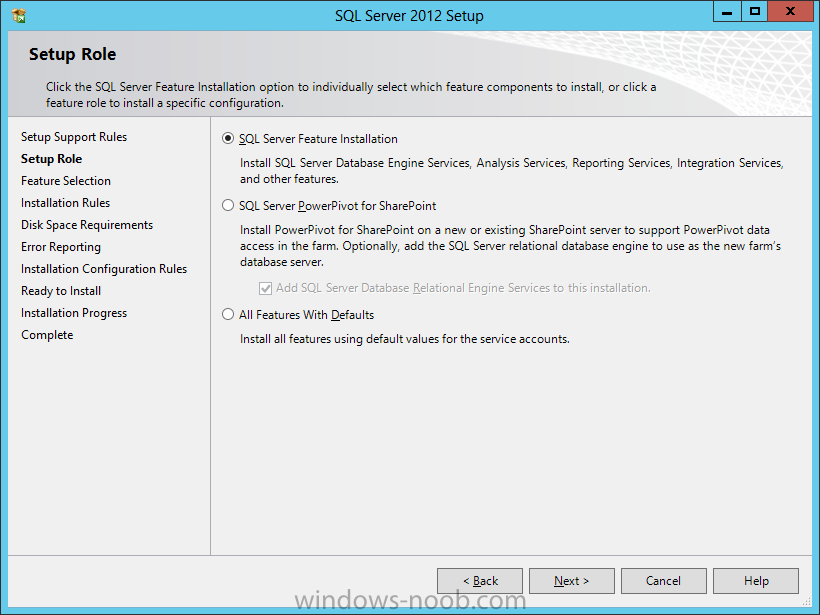This screenshot has width=820, height=615.
Task: Toggle Add SQL Server Database Relational Engine checkbox
Action: tap(265, 288)
